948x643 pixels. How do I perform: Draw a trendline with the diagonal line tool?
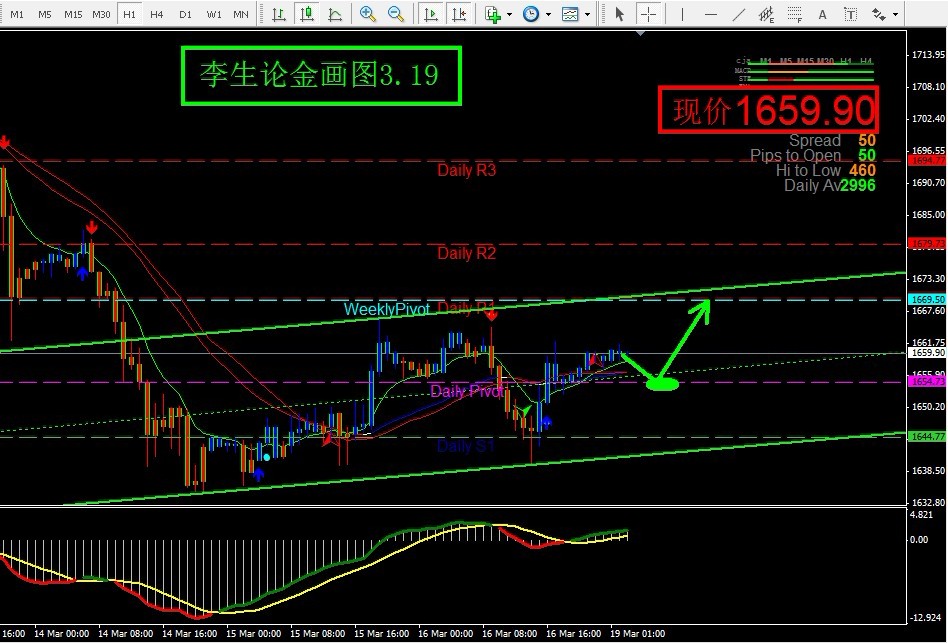tap(739, 14)
